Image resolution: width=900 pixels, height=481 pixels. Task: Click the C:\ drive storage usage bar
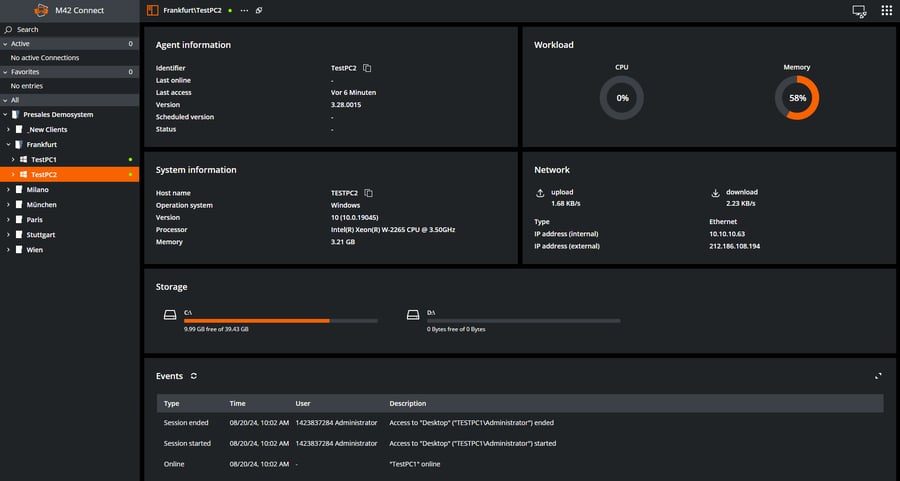(x=281, y=320)
